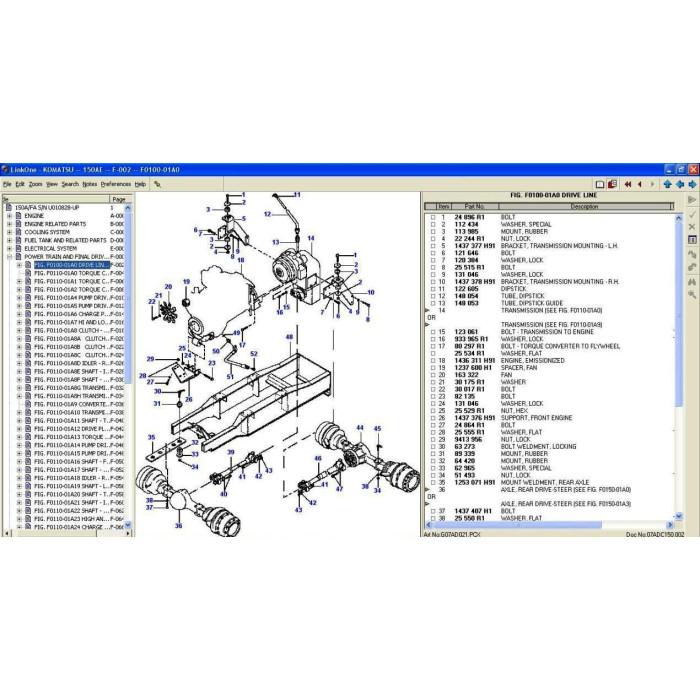Tick checkbox for item 35 MOUNT WELDMENT, REAR AXLE
The height and width of the screenshot is (700, 700).
point(433,483)
